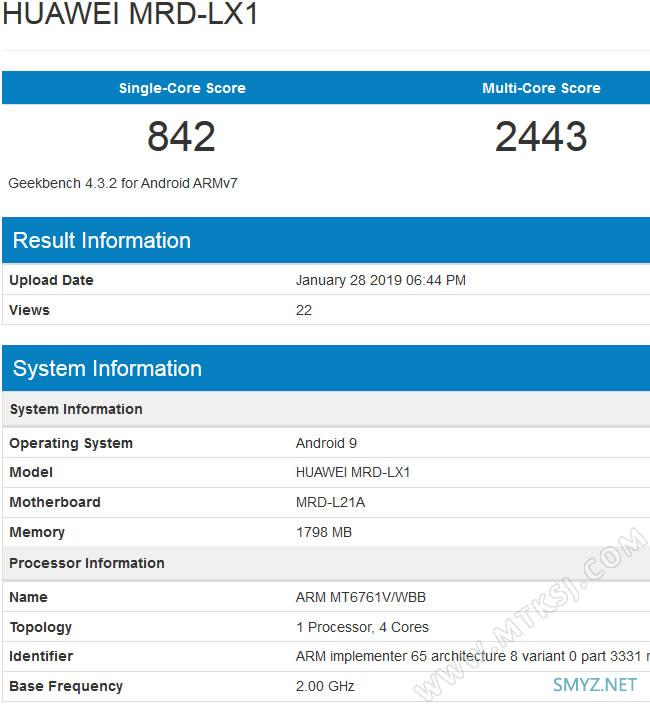
Task: Click the HUAWEI MRD-LX1 page title
Action: click(131, 13)
